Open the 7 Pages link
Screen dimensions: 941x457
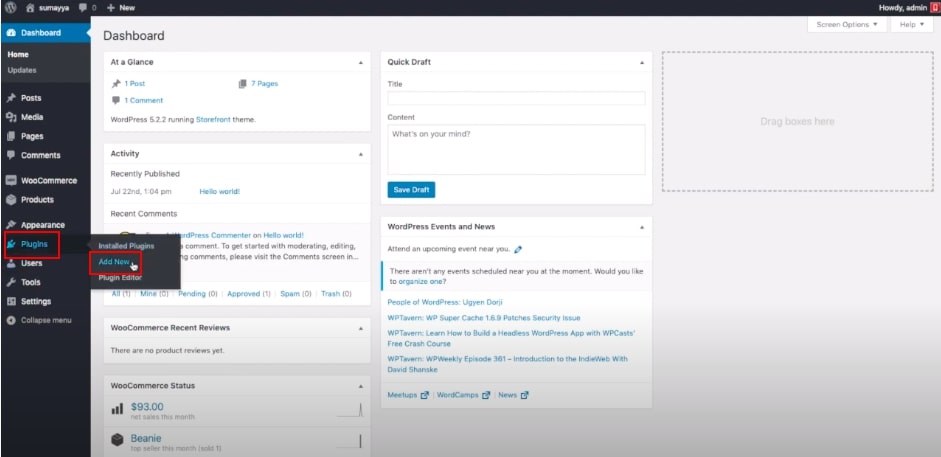(265, 84)
